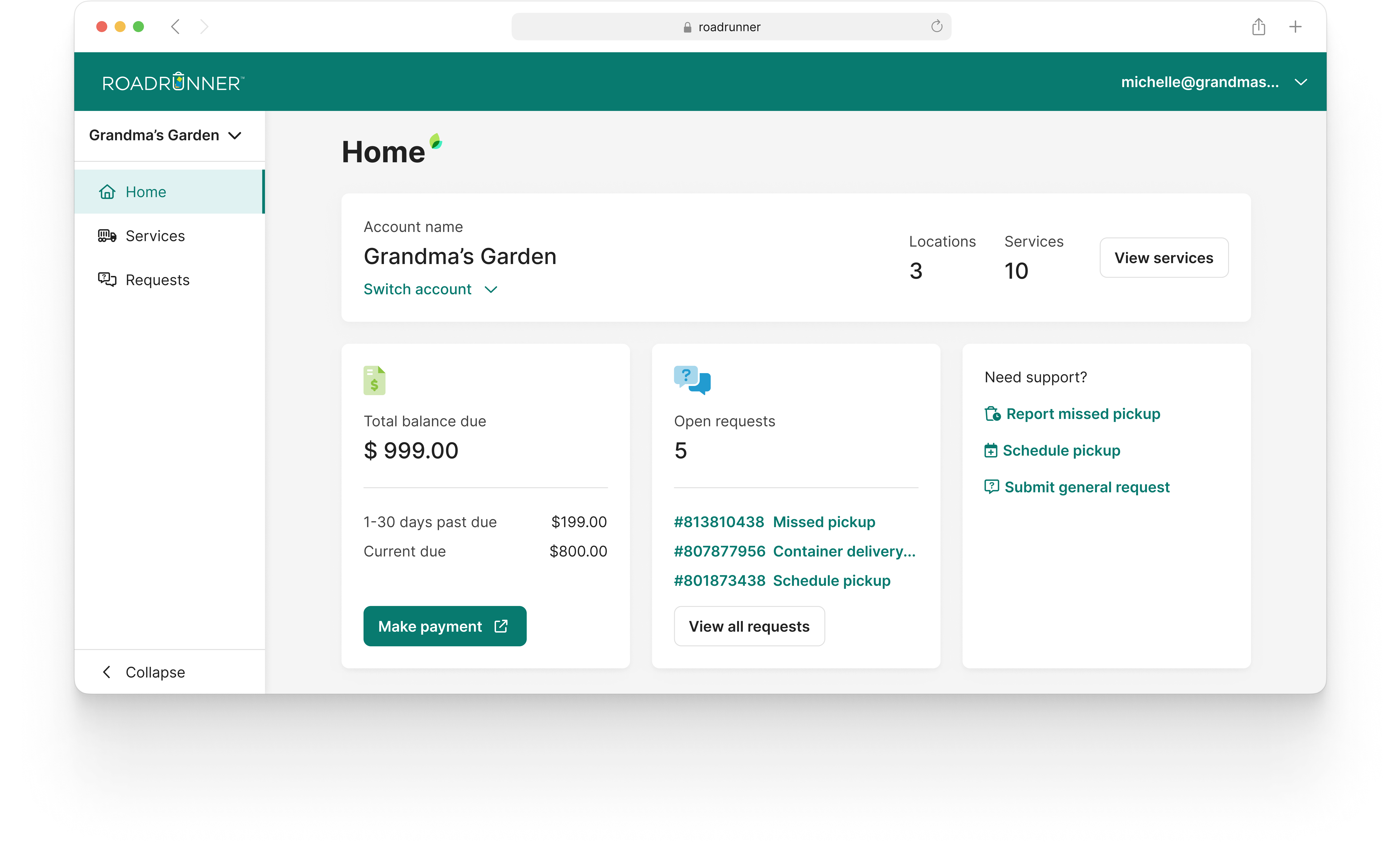Open Submit general request link
This screenshot has height=859, width=1400.
[1077, 487]
